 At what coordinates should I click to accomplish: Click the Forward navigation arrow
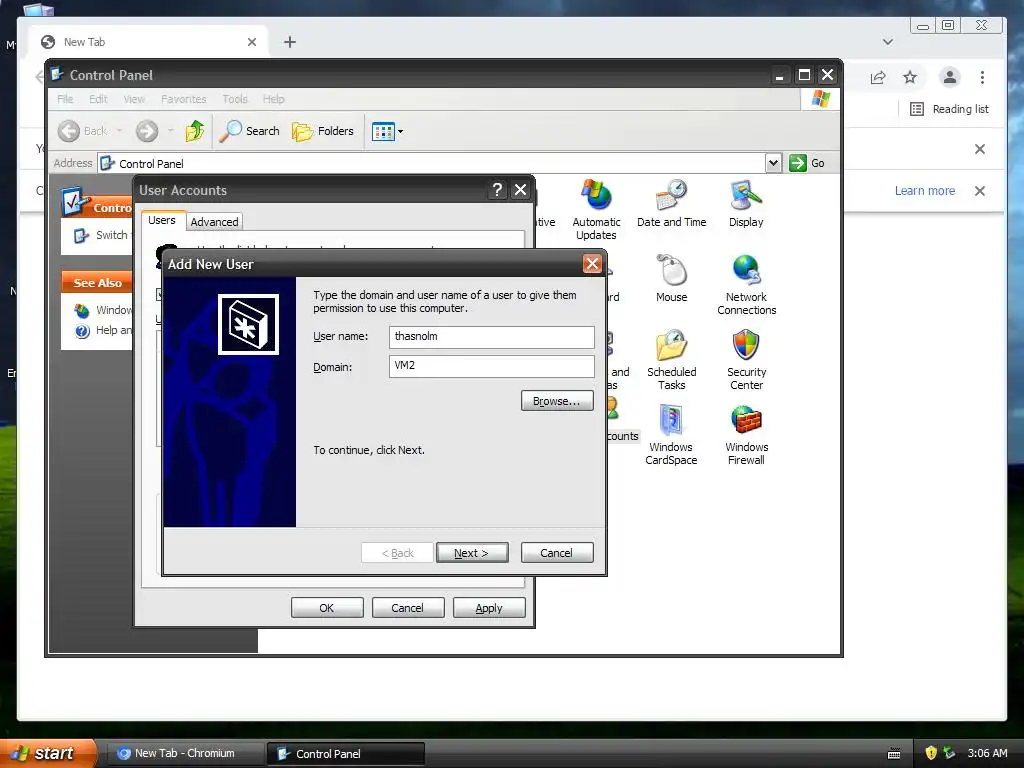[147, 131]
